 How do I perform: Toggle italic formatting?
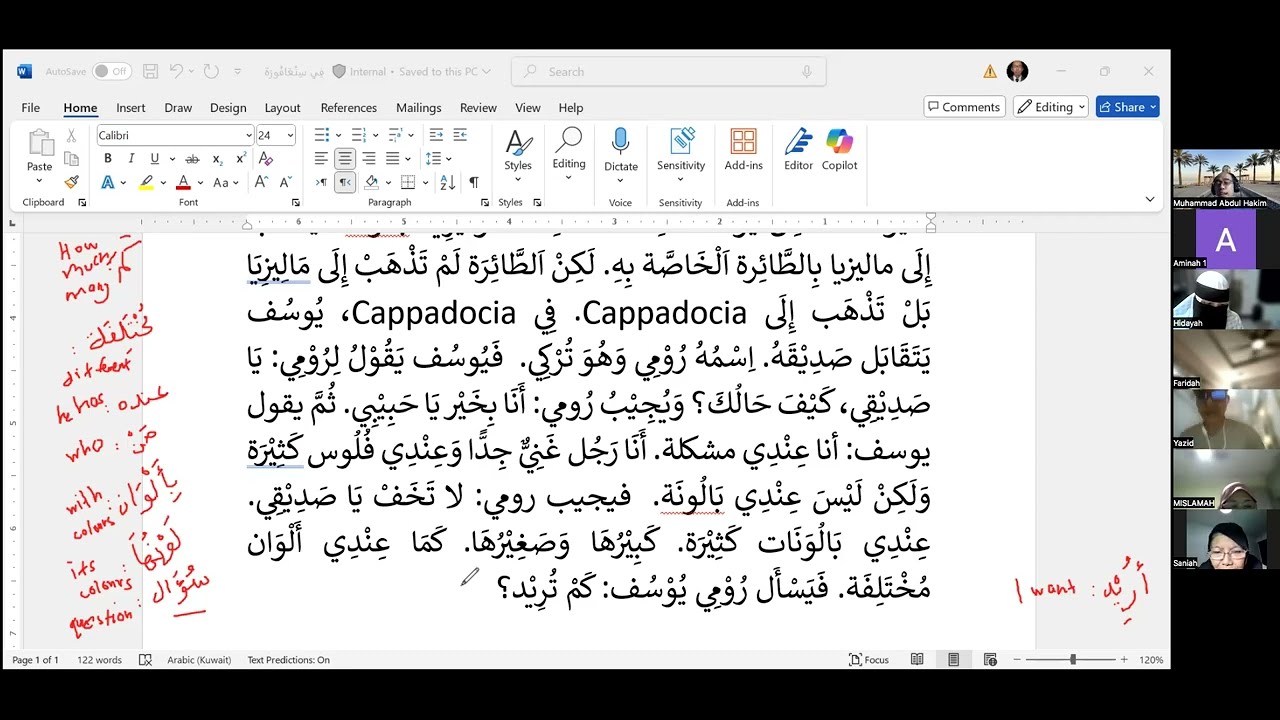coord(131,159)
